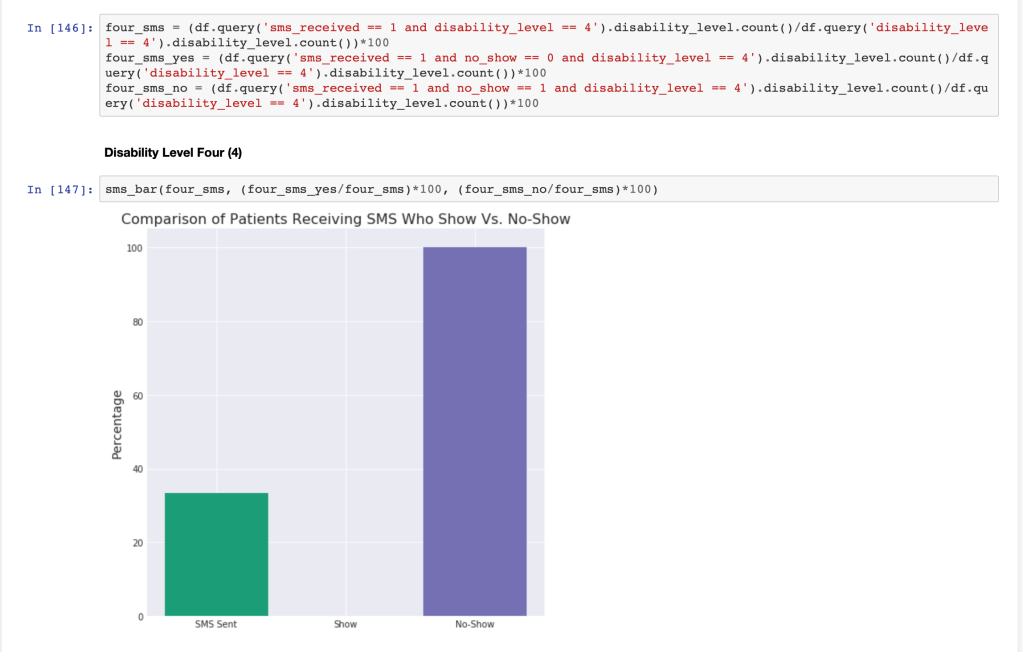Click the 100 tick on y-axis
The height and width of the screenshot is (652, 1023).
point(134,248)
